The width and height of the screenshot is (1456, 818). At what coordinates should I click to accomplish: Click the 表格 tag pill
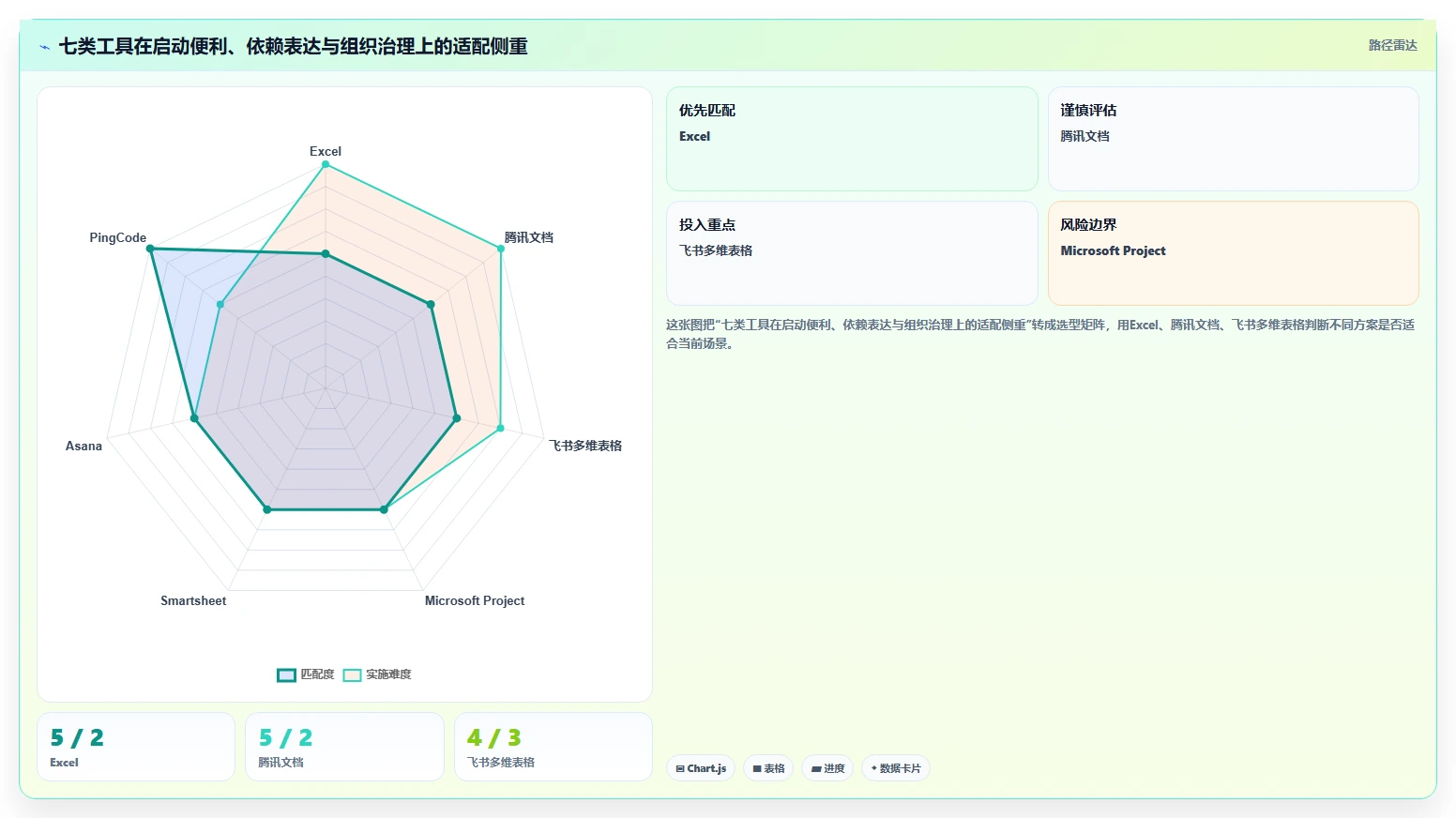pyautogui.click(x=768, y=768)
